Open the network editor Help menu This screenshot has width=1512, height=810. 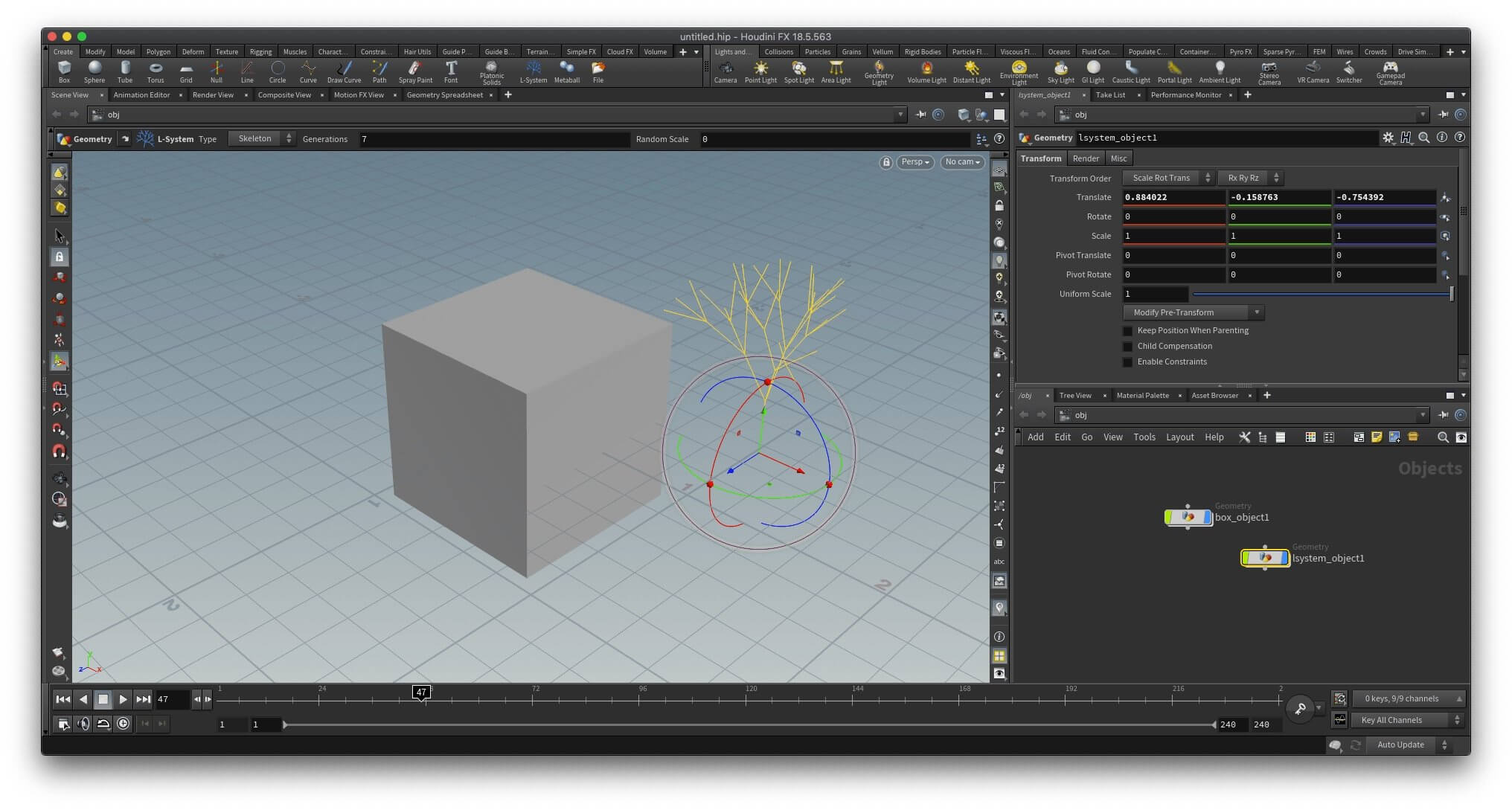tap(1214, 437)
